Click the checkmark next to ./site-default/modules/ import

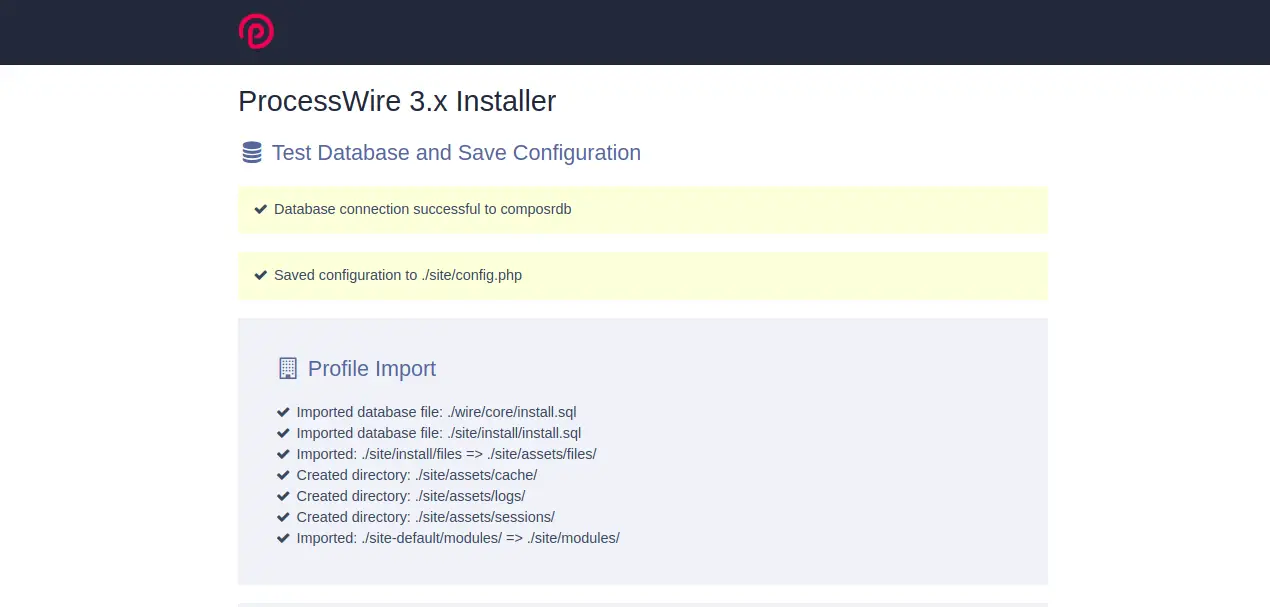[x=284, y=538]
